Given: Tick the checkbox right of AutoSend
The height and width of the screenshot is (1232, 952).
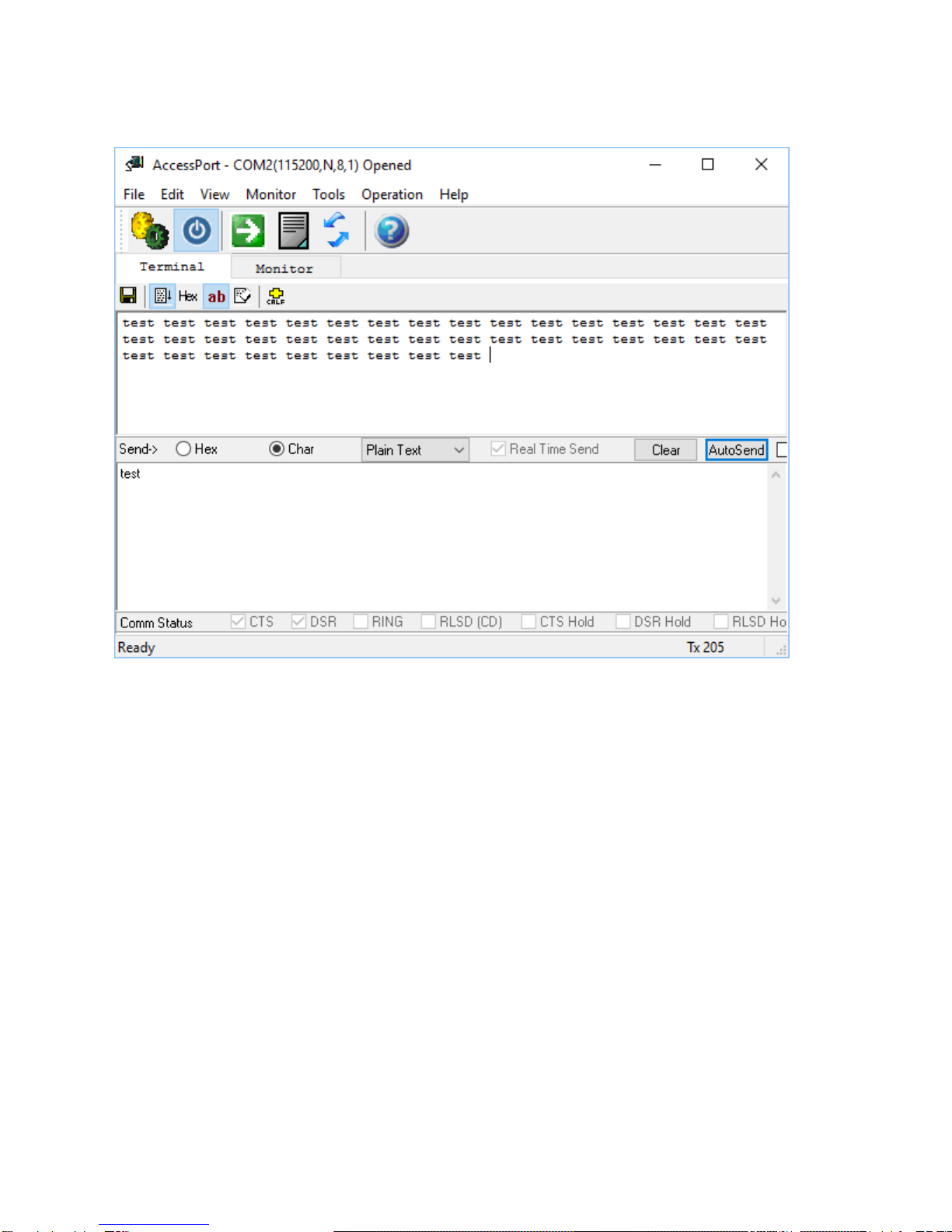Looking at the screenshot, I should click(782, 449).
